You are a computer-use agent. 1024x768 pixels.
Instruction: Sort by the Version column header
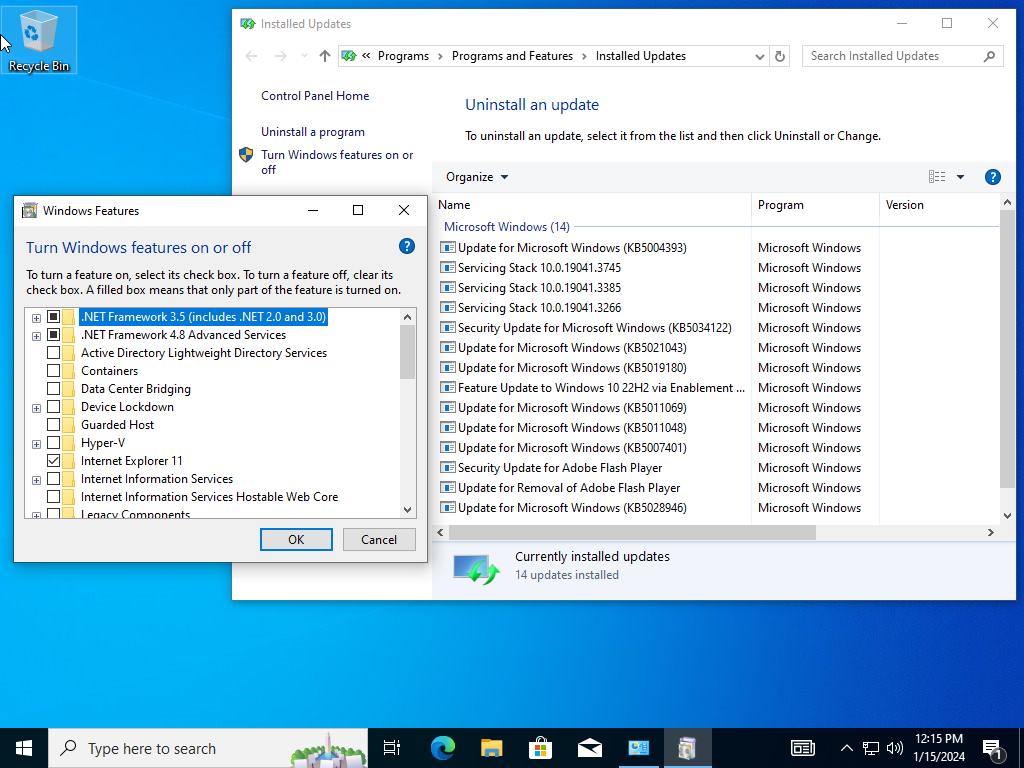[938, 205]
